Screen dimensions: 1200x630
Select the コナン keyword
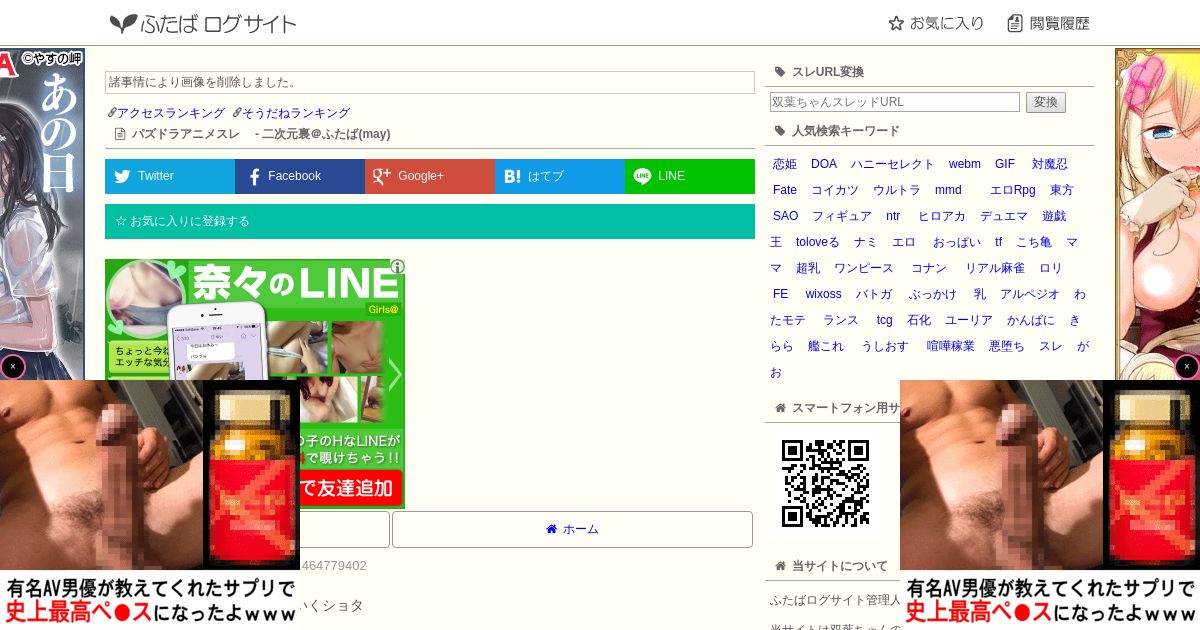pyautogui.click(x=929, y=268)
